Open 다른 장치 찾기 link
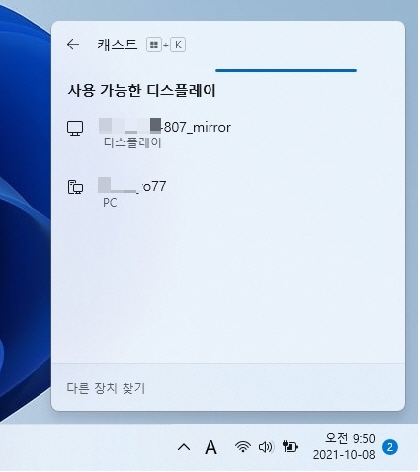 pyautogui.click(x=106, y=388)
